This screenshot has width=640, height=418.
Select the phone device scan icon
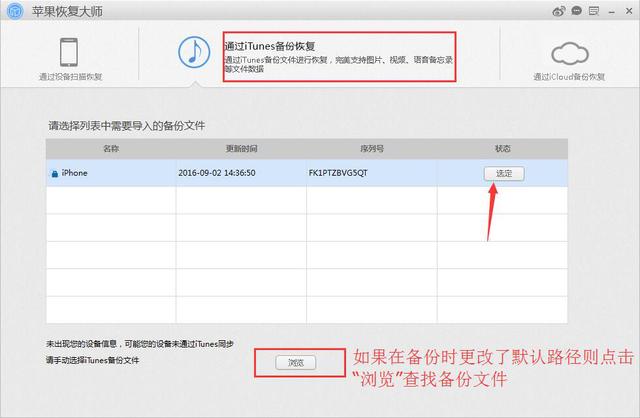click(69, 52)
